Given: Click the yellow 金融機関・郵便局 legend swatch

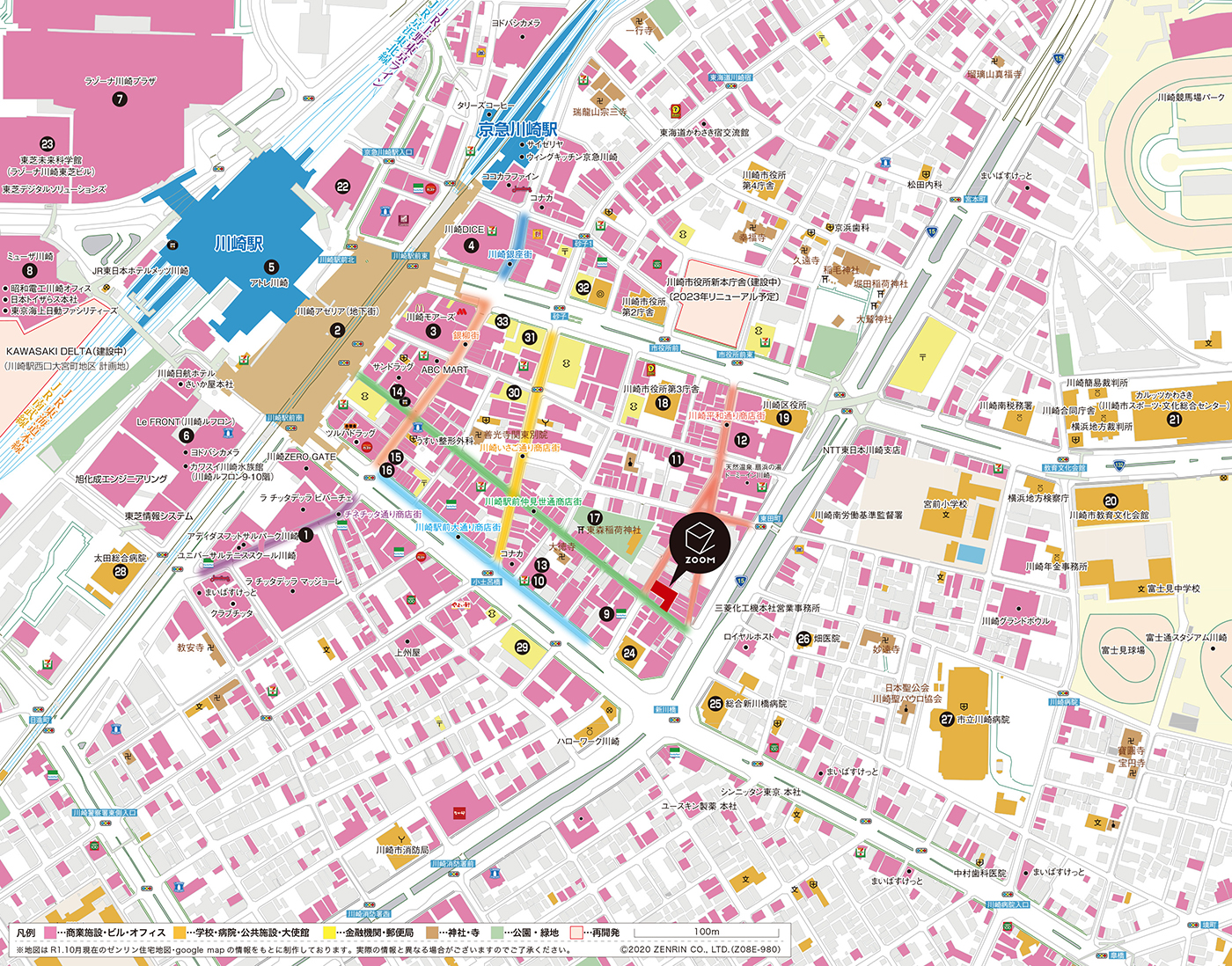Looking at the screenshot, I should point(330,933).
